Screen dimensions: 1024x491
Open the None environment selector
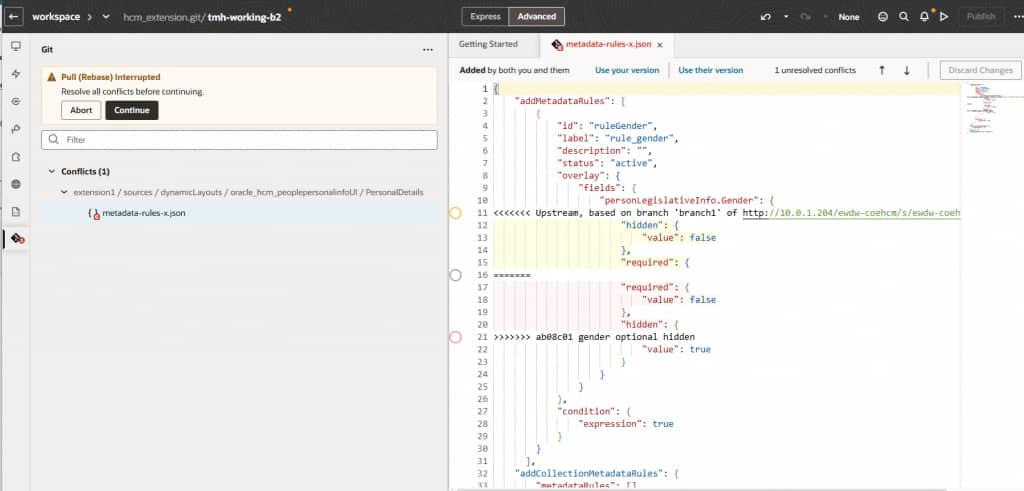848,17
